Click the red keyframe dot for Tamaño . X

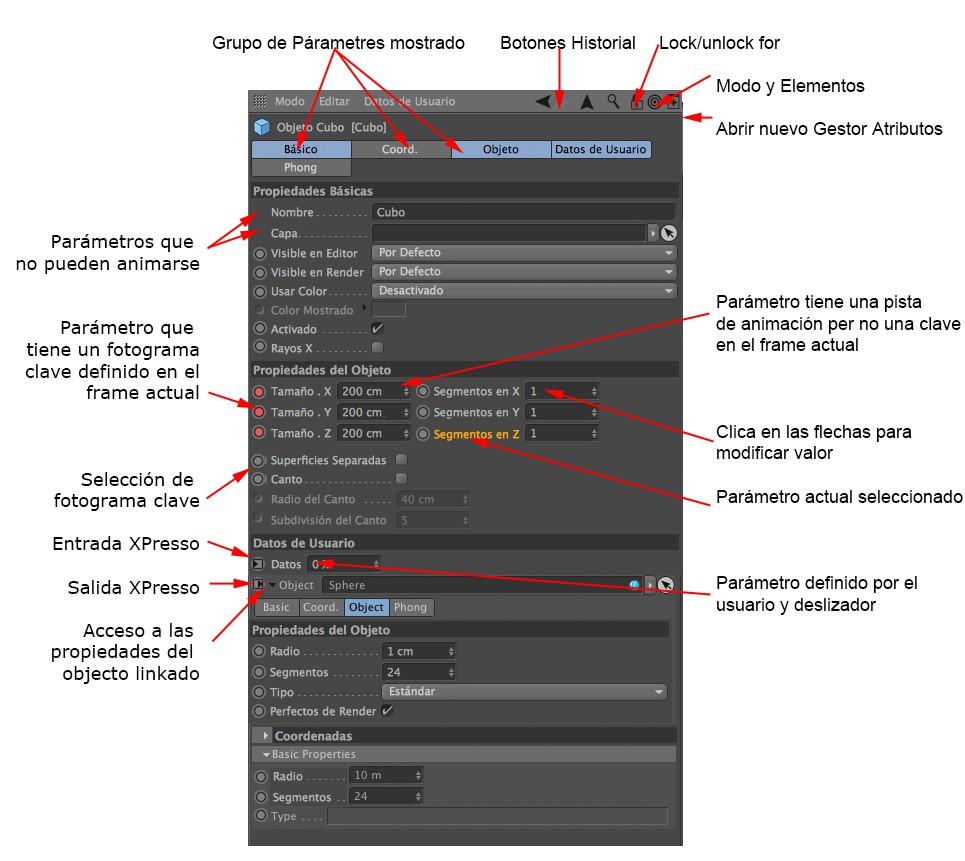(259, 391)
